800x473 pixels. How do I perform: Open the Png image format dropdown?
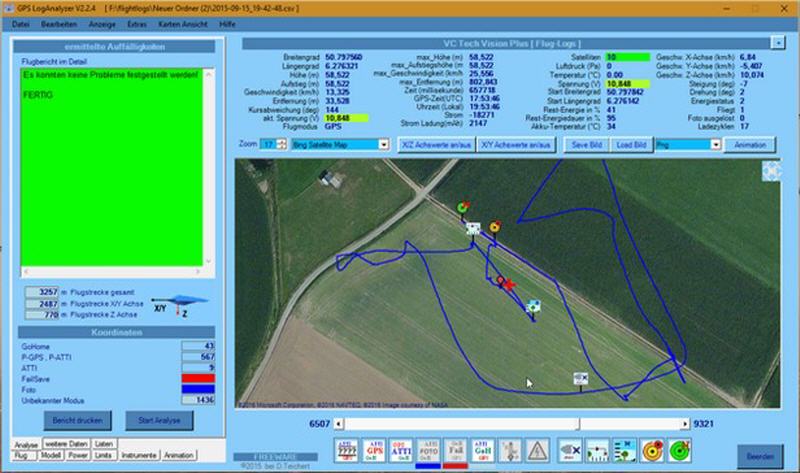pos(716,145)
